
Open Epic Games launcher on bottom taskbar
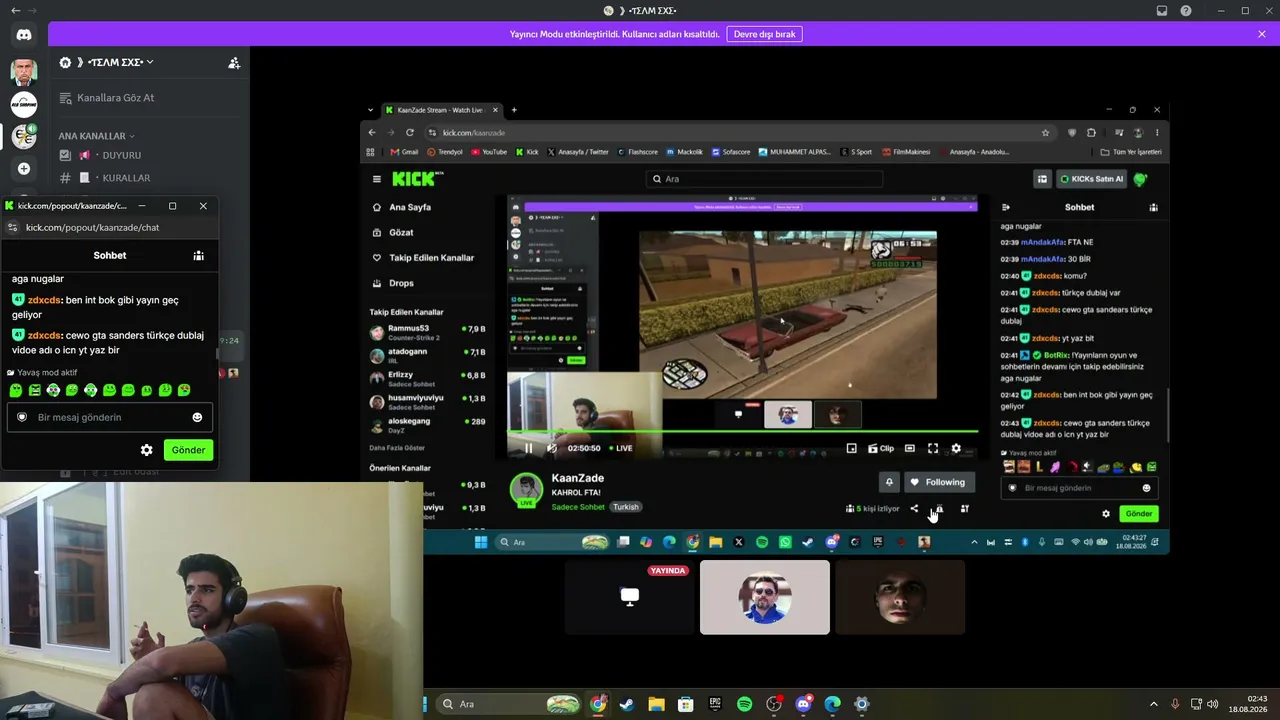point(715,704)
